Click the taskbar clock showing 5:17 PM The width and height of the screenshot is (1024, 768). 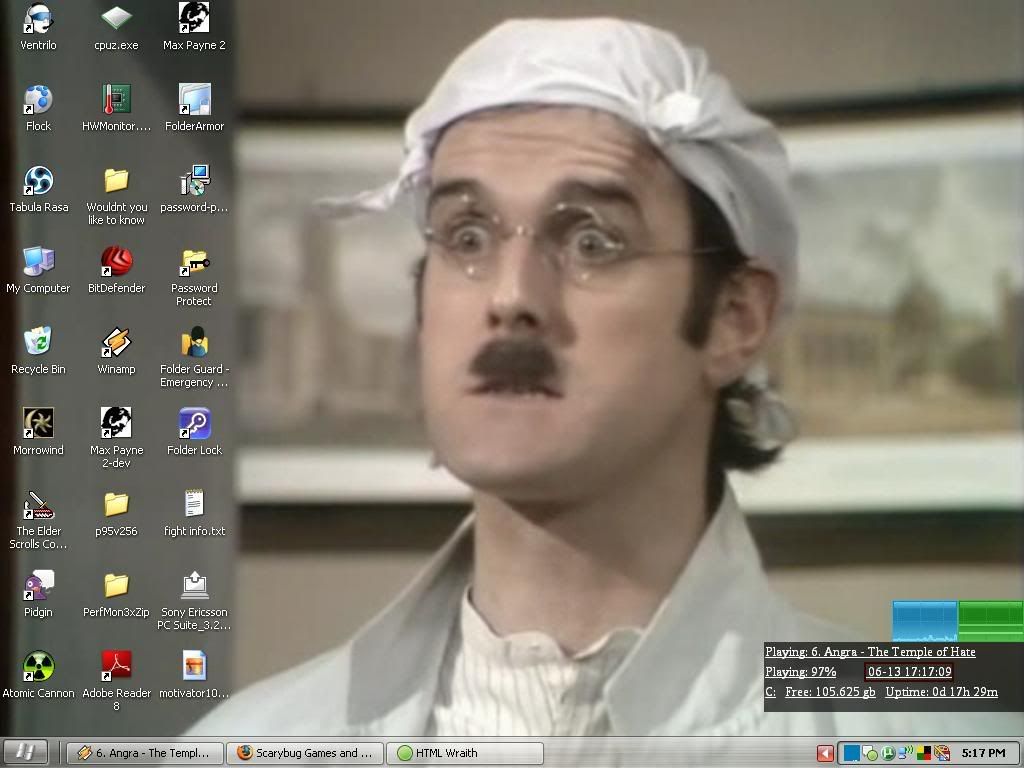pyautogui.click(x=983, y=753)
